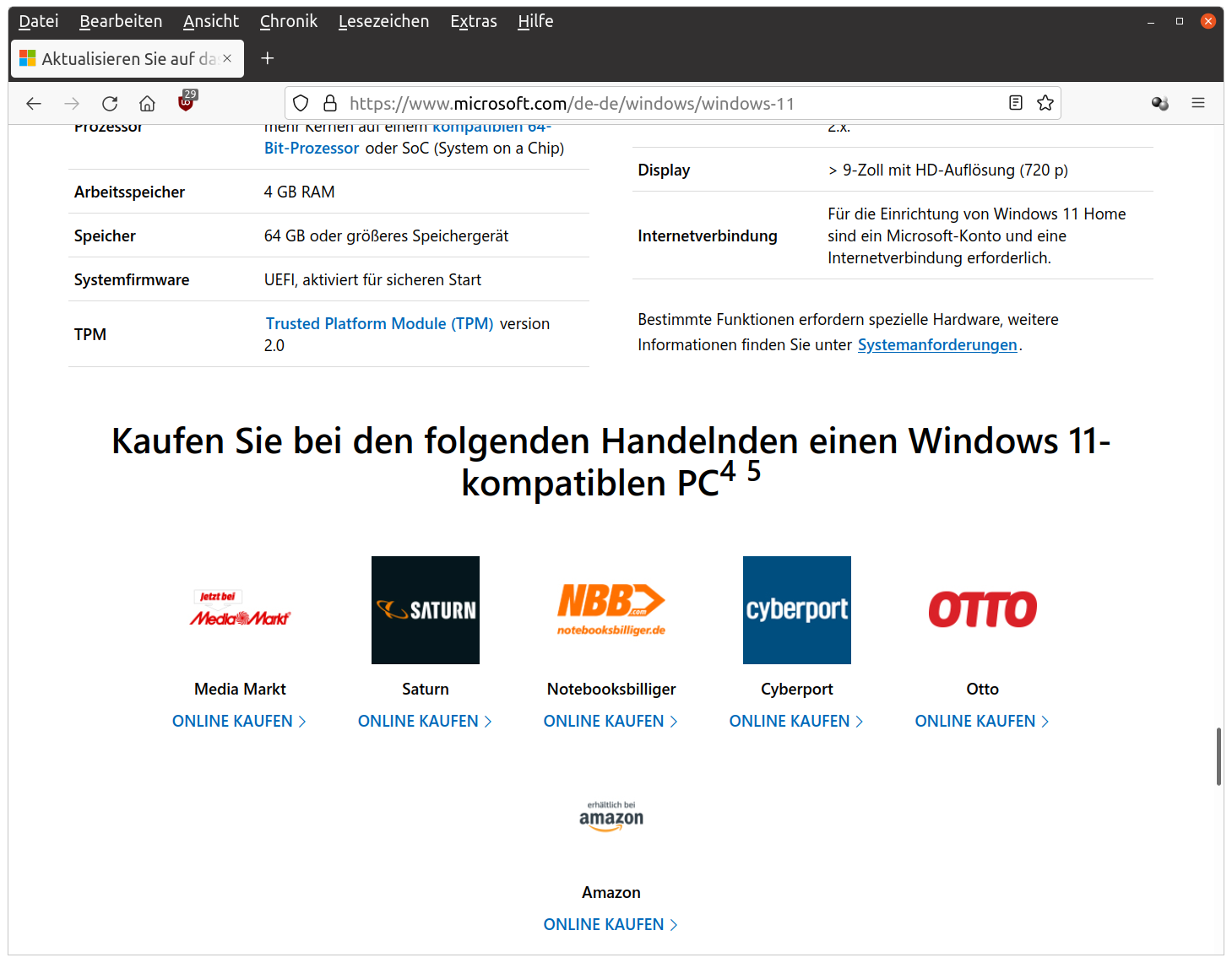Open the Chronik menu
1232x963 pixels.
[289, 21]
